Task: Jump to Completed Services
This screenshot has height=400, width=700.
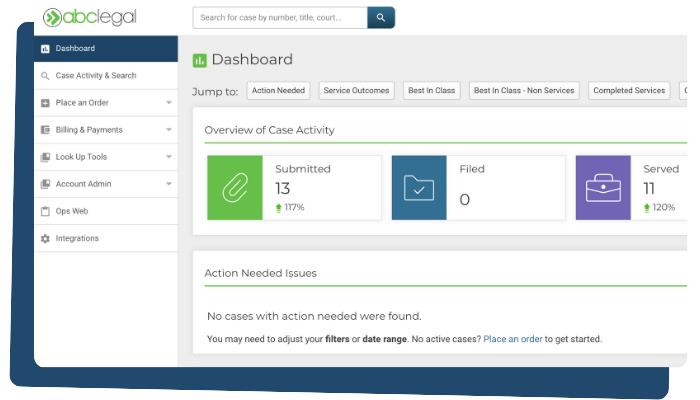Action: (629, 91)
